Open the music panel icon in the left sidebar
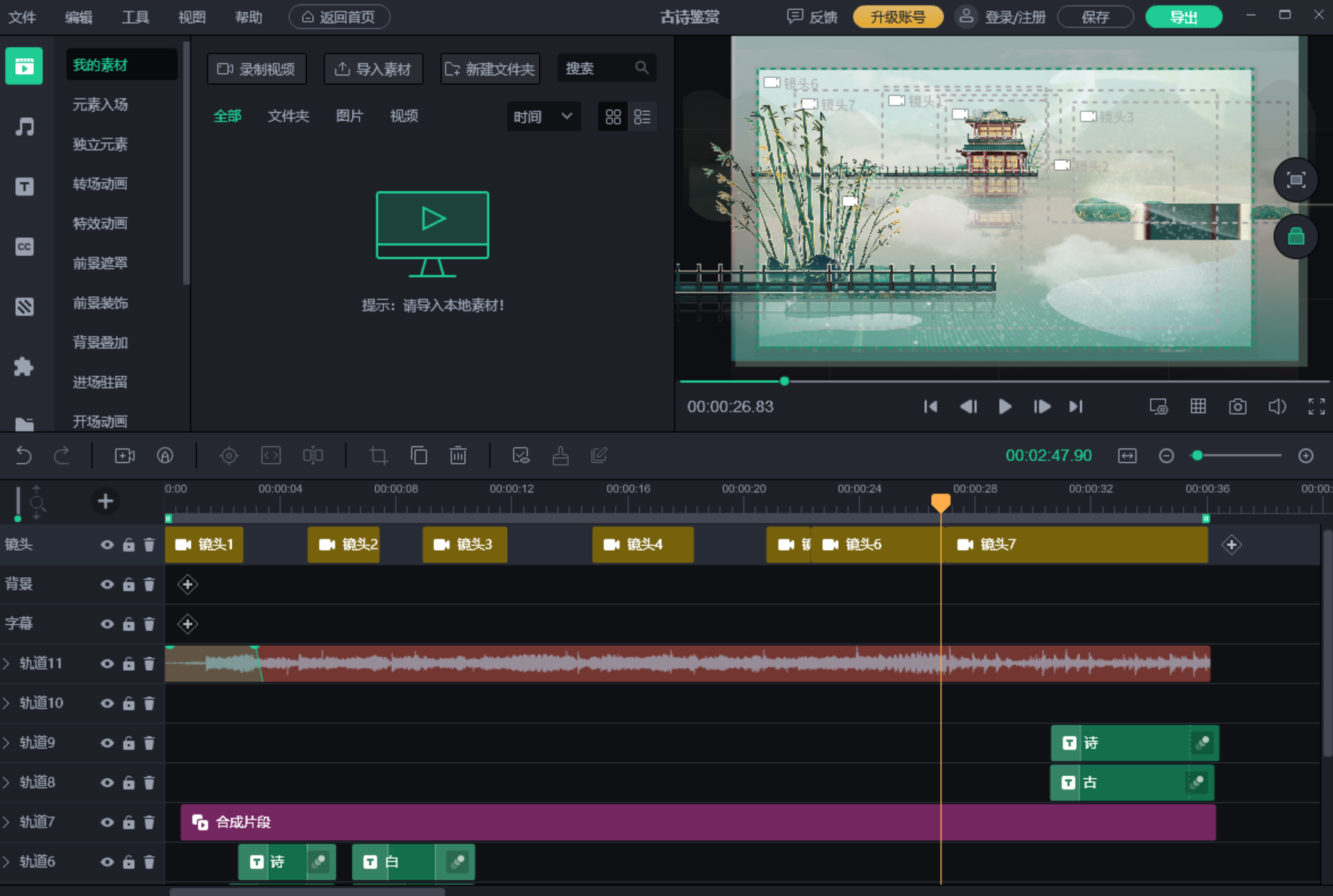This screenshot has width=1333, height=896. (25, 126)
